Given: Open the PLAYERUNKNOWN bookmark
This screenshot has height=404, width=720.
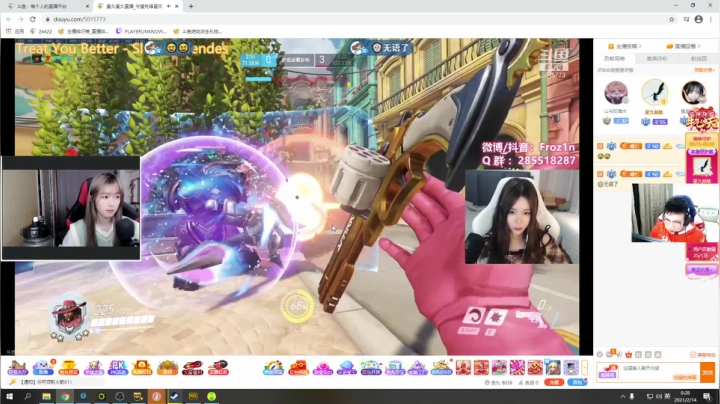Looking at the screenshot, I should pos(141,31).
